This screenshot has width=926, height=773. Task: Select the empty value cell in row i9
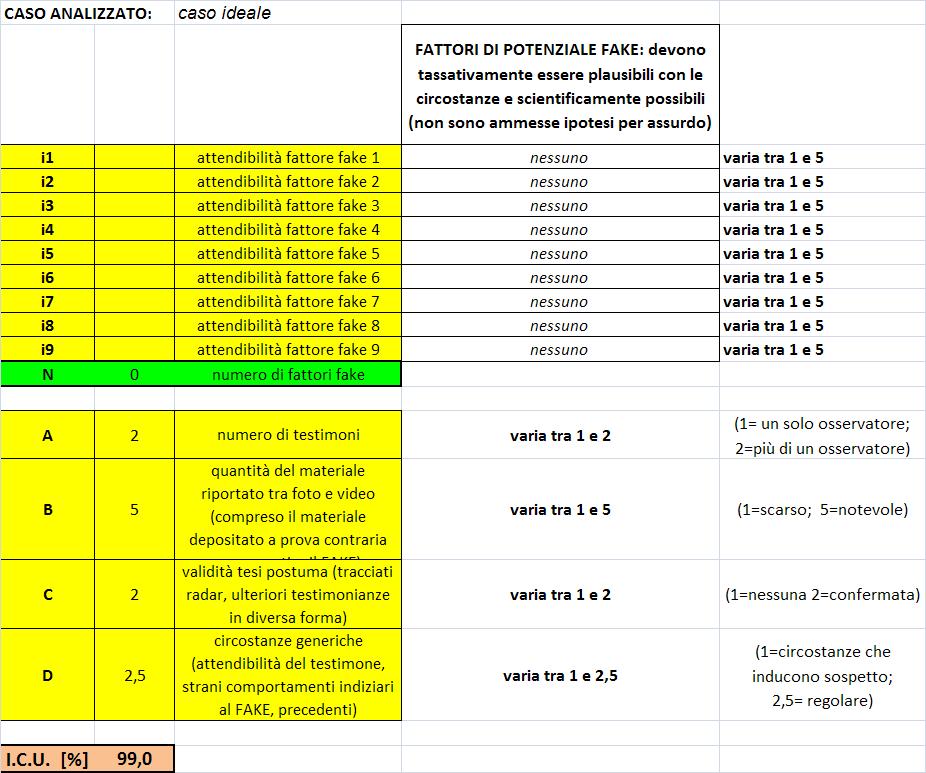click(134, 350)
